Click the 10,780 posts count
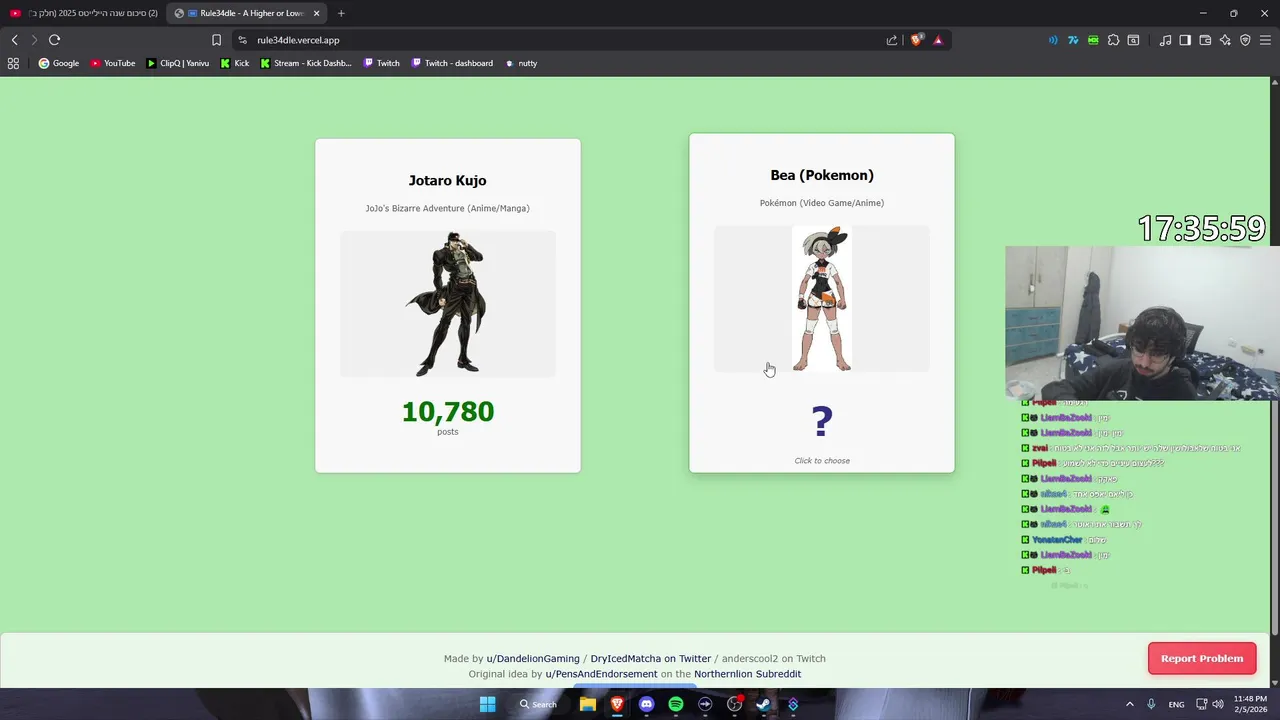The height and width of the screenshot is (720, 1280). [x=448, y=412]
